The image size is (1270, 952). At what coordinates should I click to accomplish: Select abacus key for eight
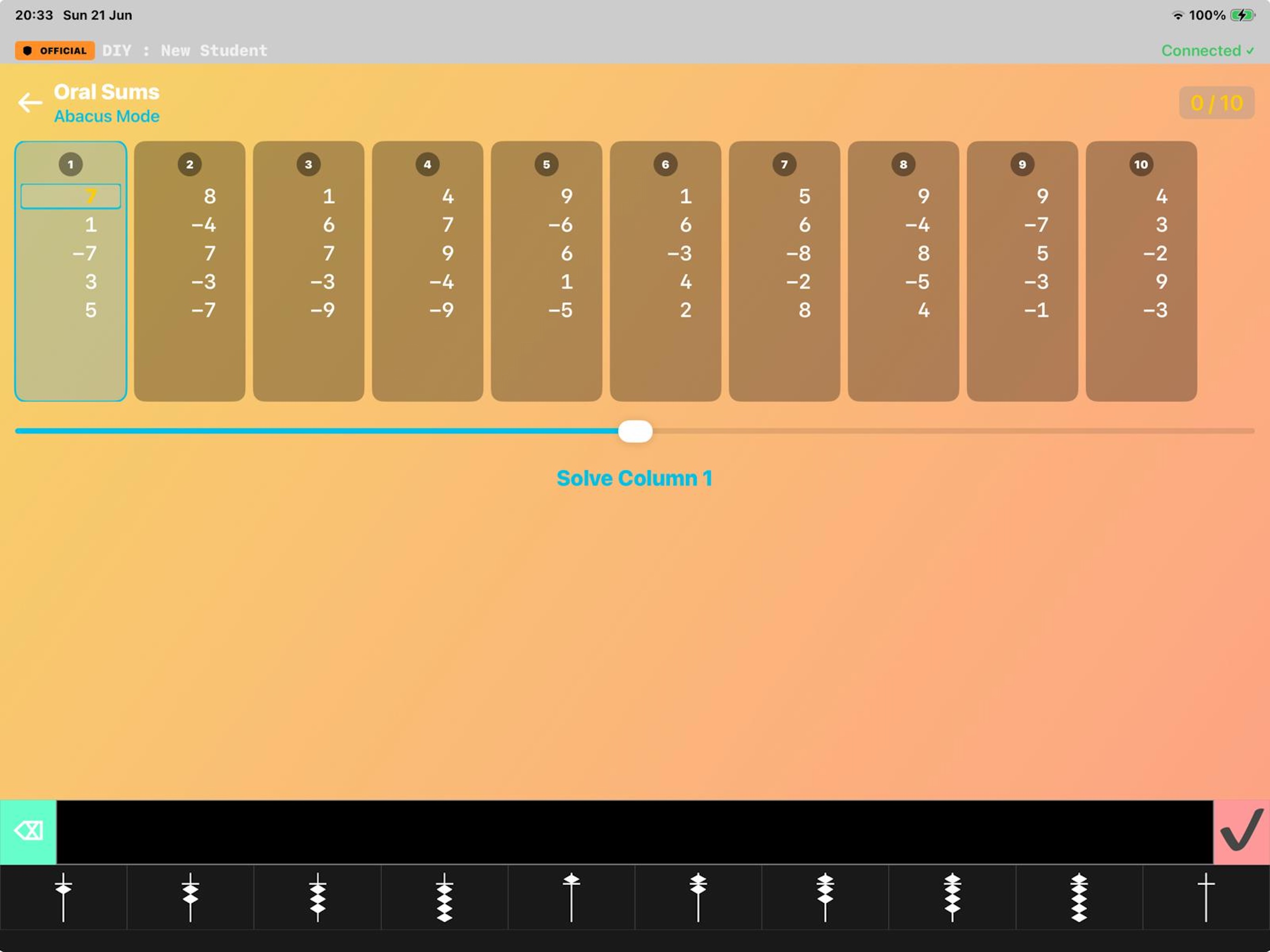pos(952,898)
